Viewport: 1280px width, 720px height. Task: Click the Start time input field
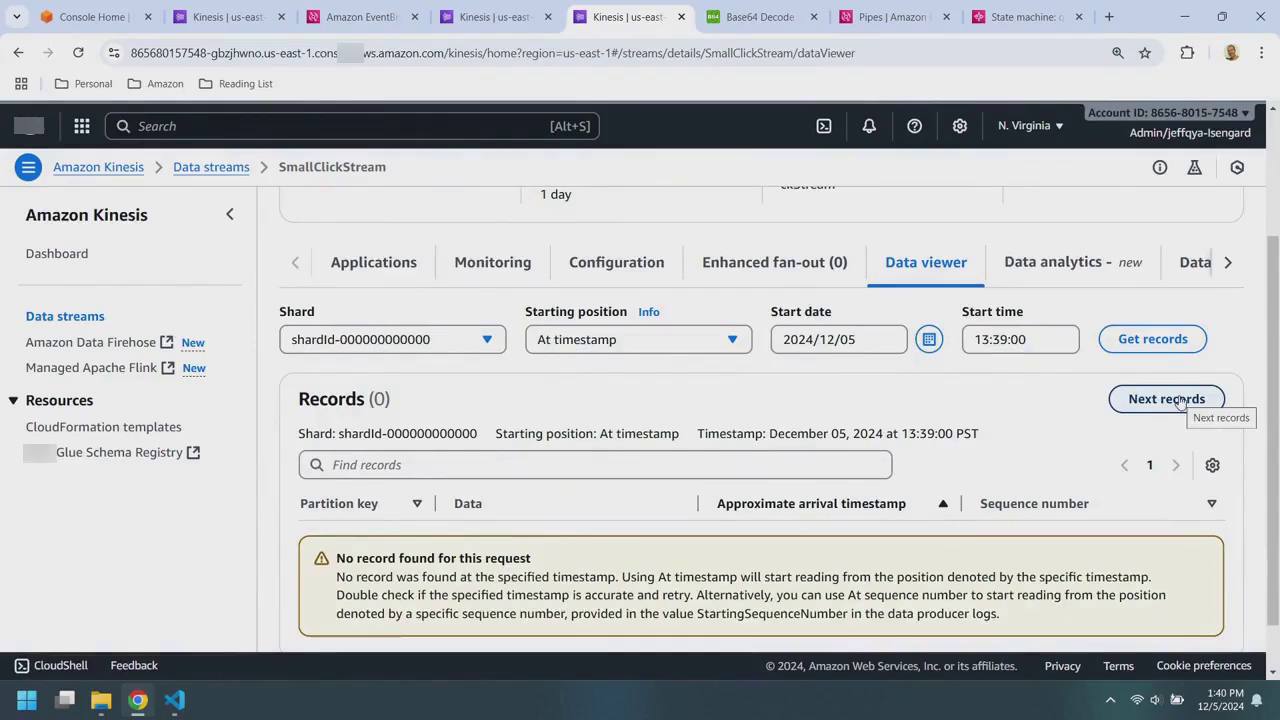tap(1021, 339)
